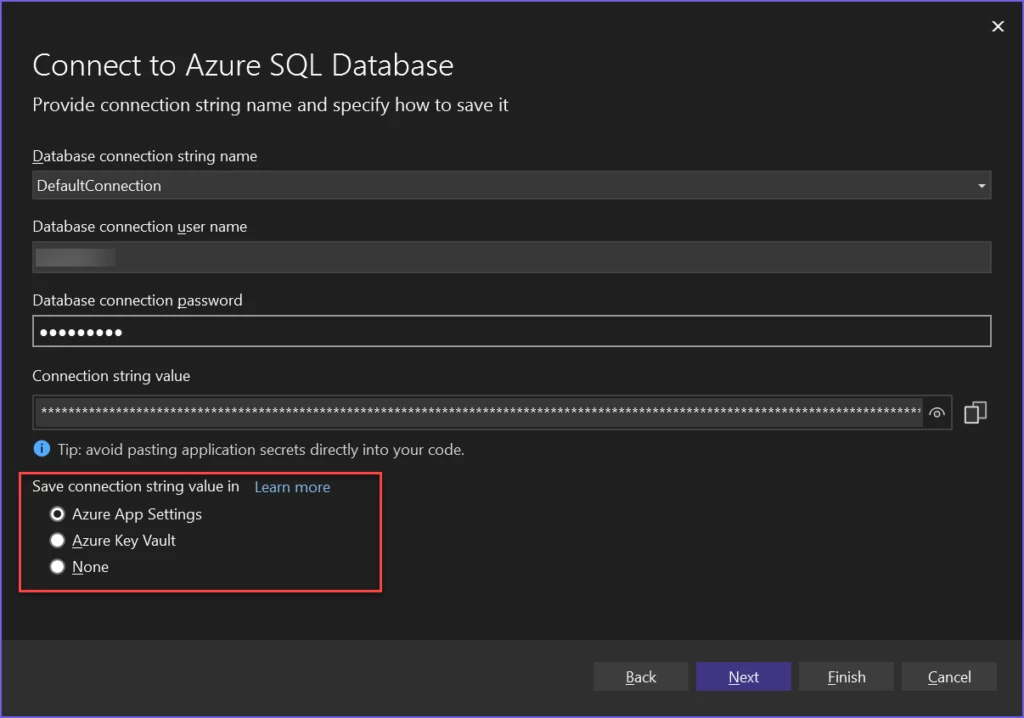Close the dialog with the X button

click(997, 26)
